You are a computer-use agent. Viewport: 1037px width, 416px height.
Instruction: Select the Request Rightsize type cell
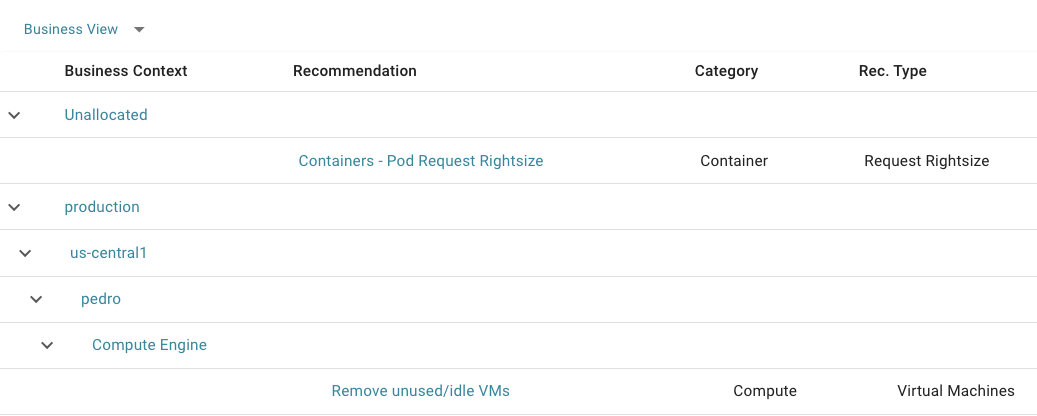click(x=926, y=161)
